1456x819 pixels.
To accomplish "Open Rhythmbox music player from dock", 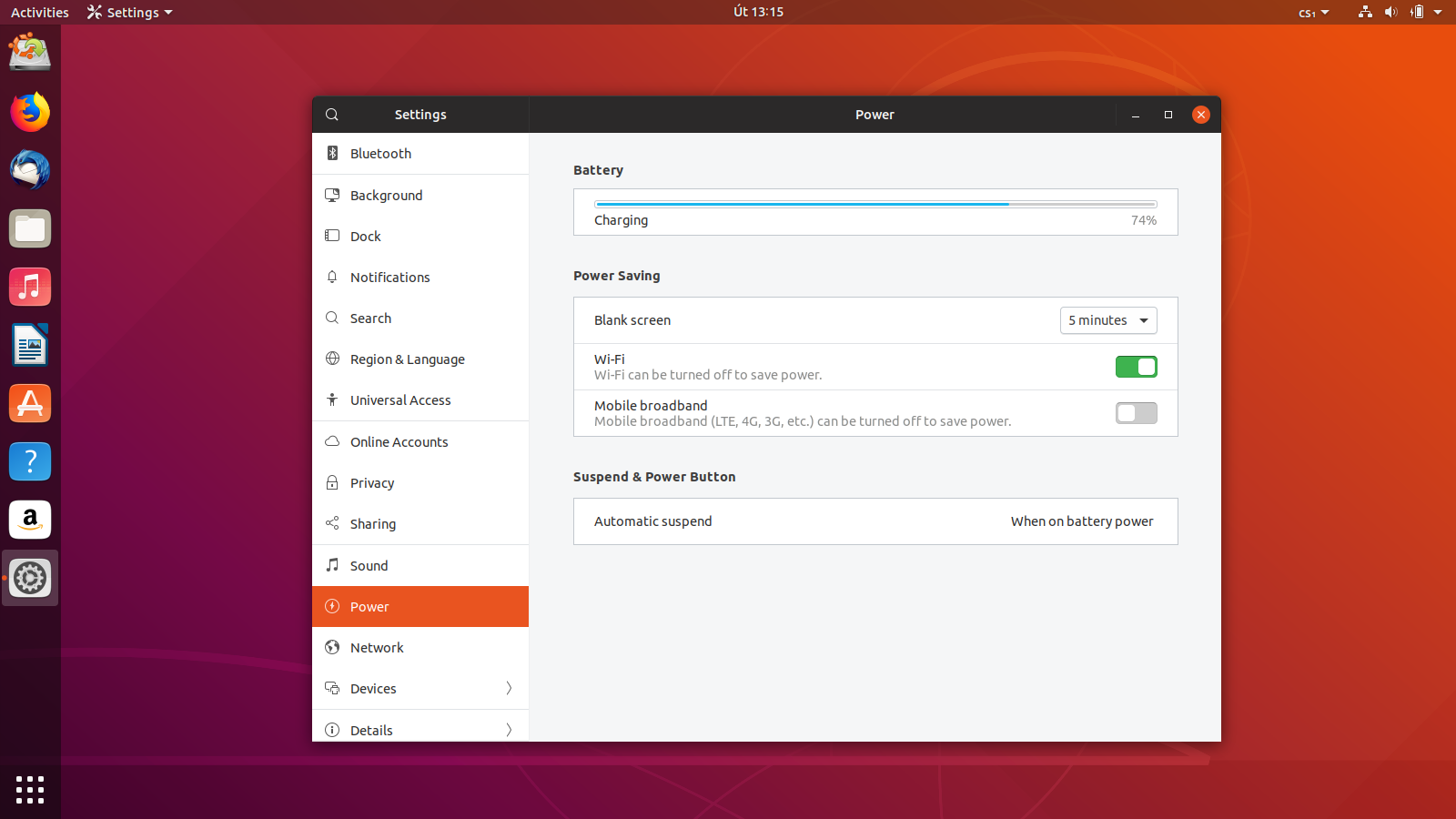I will [30, 287].
